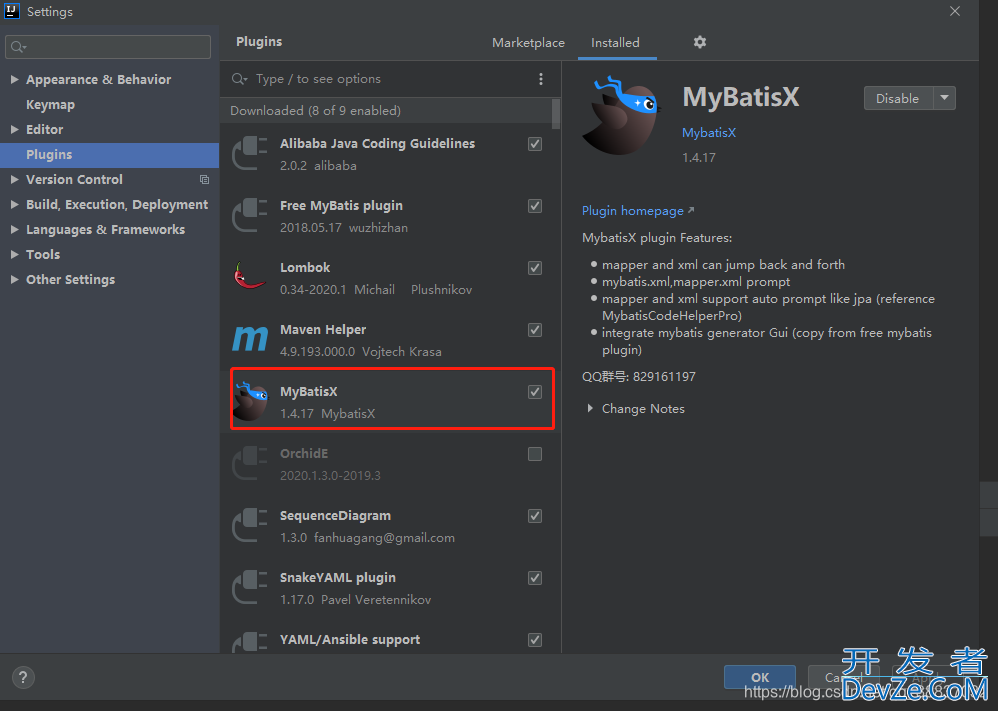Open plugin list options three-dot menu

point(541,79)
